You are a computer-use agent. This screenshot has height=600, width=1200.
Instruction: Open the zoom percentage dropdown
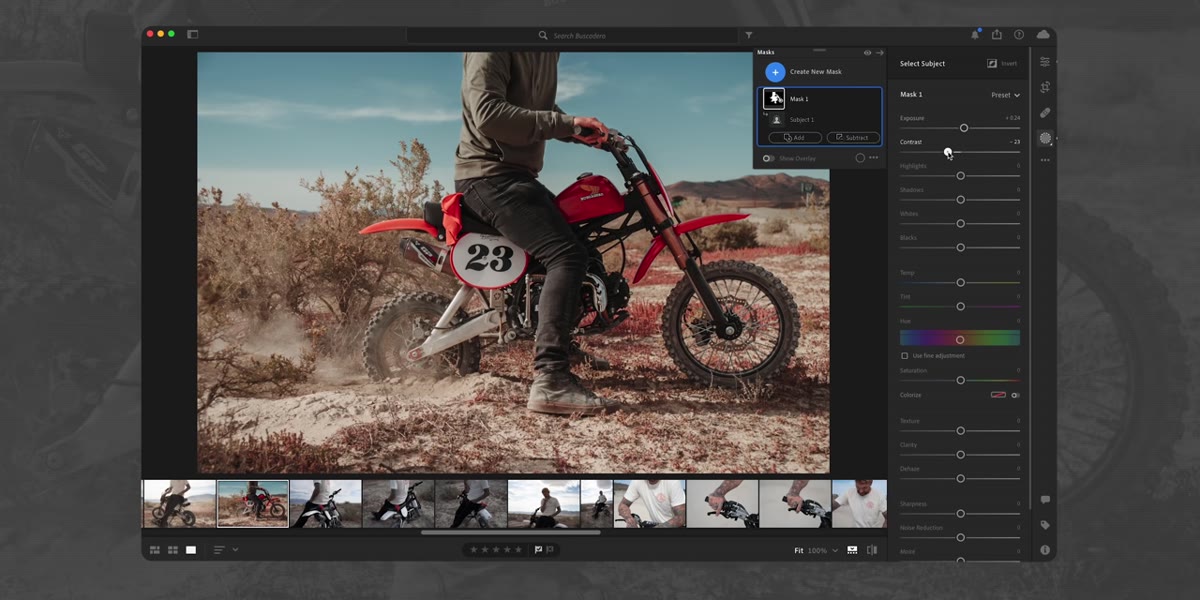tap(835, 550)
